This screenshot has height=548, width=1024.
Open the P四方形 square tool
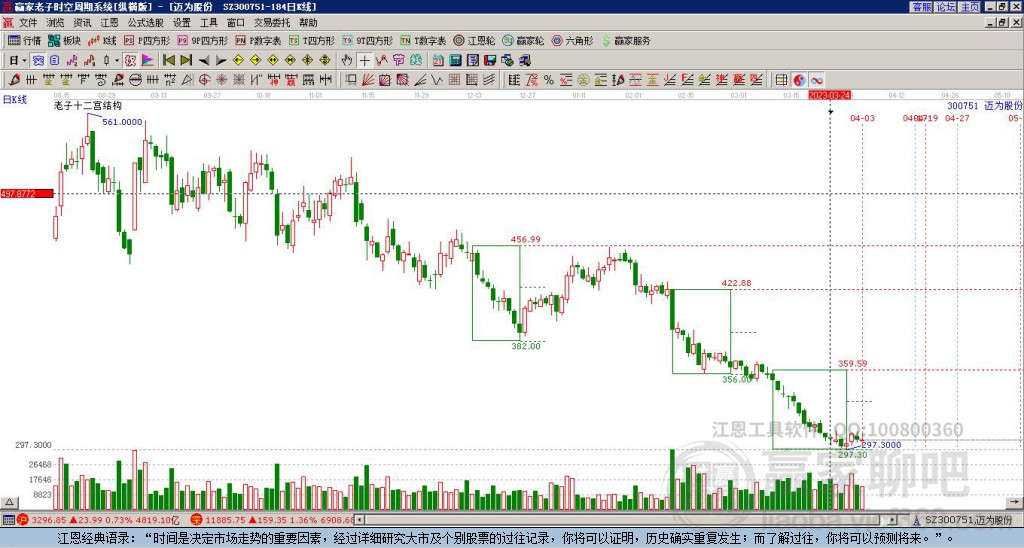[147, 40]
